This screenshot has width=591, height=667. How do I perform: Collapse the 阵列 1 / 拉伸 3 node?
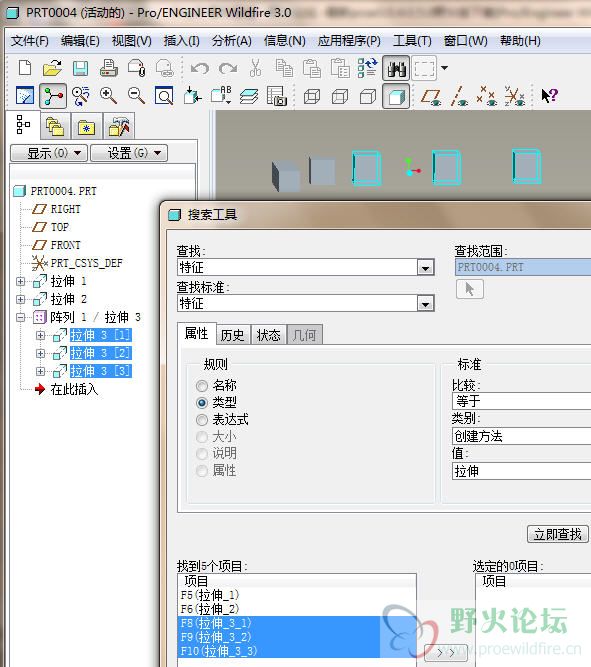[x=20, y=317]
